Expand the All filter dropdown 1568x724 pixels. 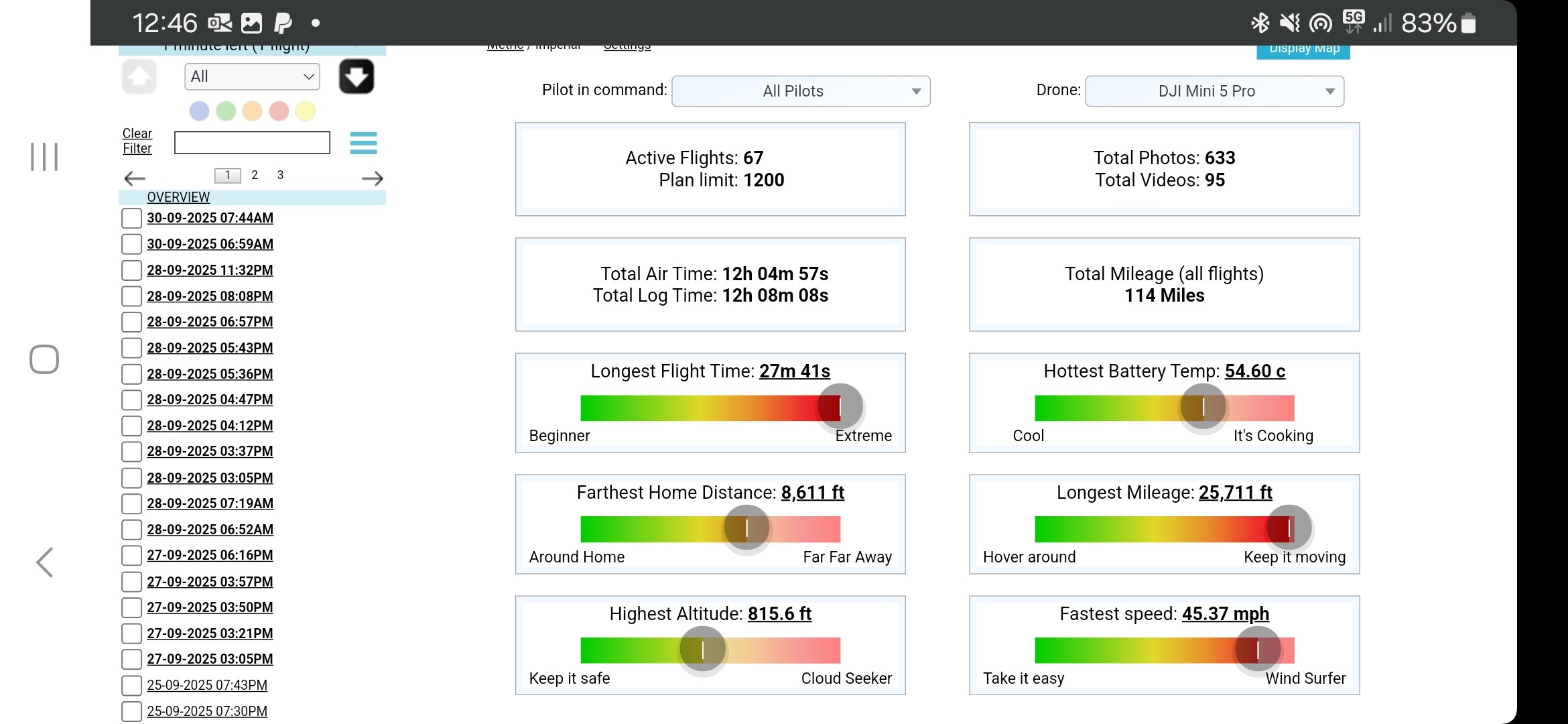coord(252,76)
